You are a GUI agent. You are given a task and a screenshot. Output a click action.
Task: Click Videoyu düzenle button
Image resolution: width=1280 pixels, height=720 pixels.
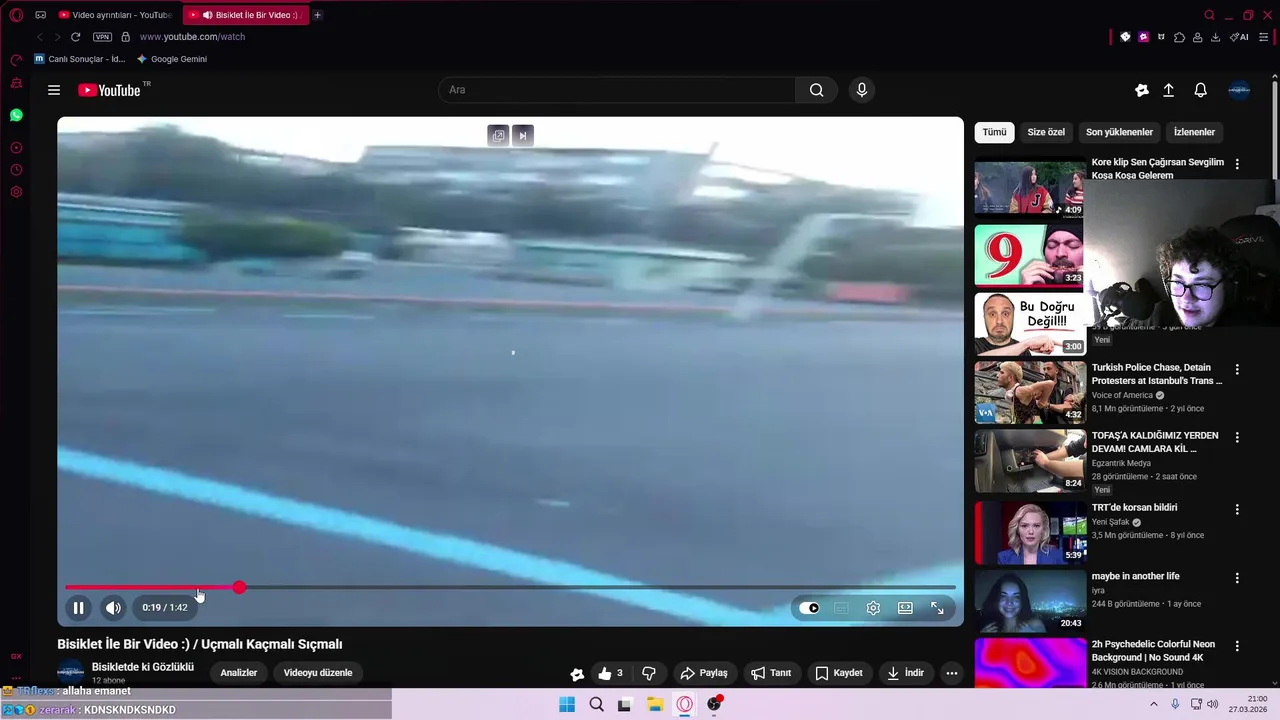coord(318,673)
